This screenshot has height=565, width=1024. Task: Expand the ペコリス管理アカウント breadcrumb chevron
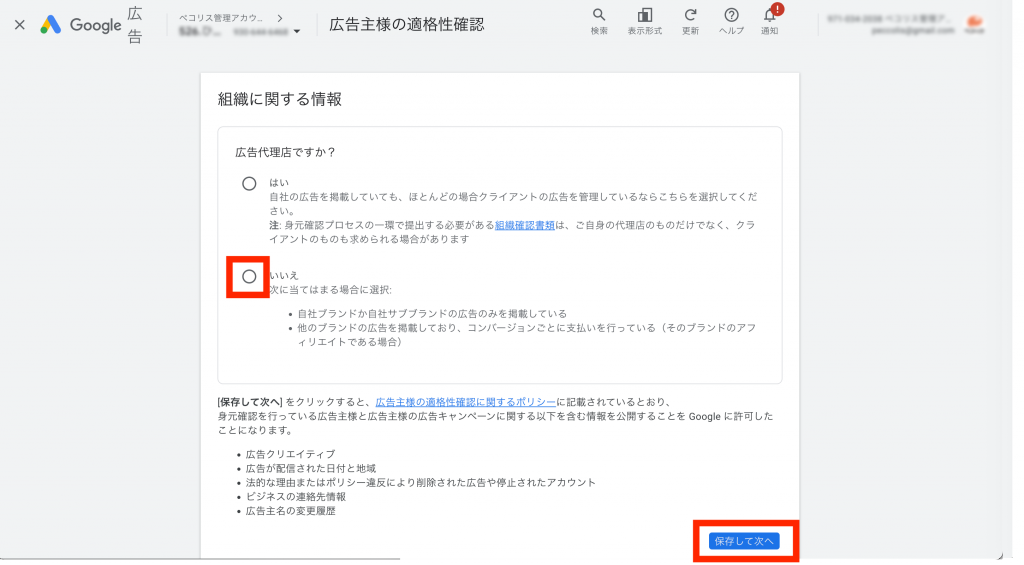point(278,17)
